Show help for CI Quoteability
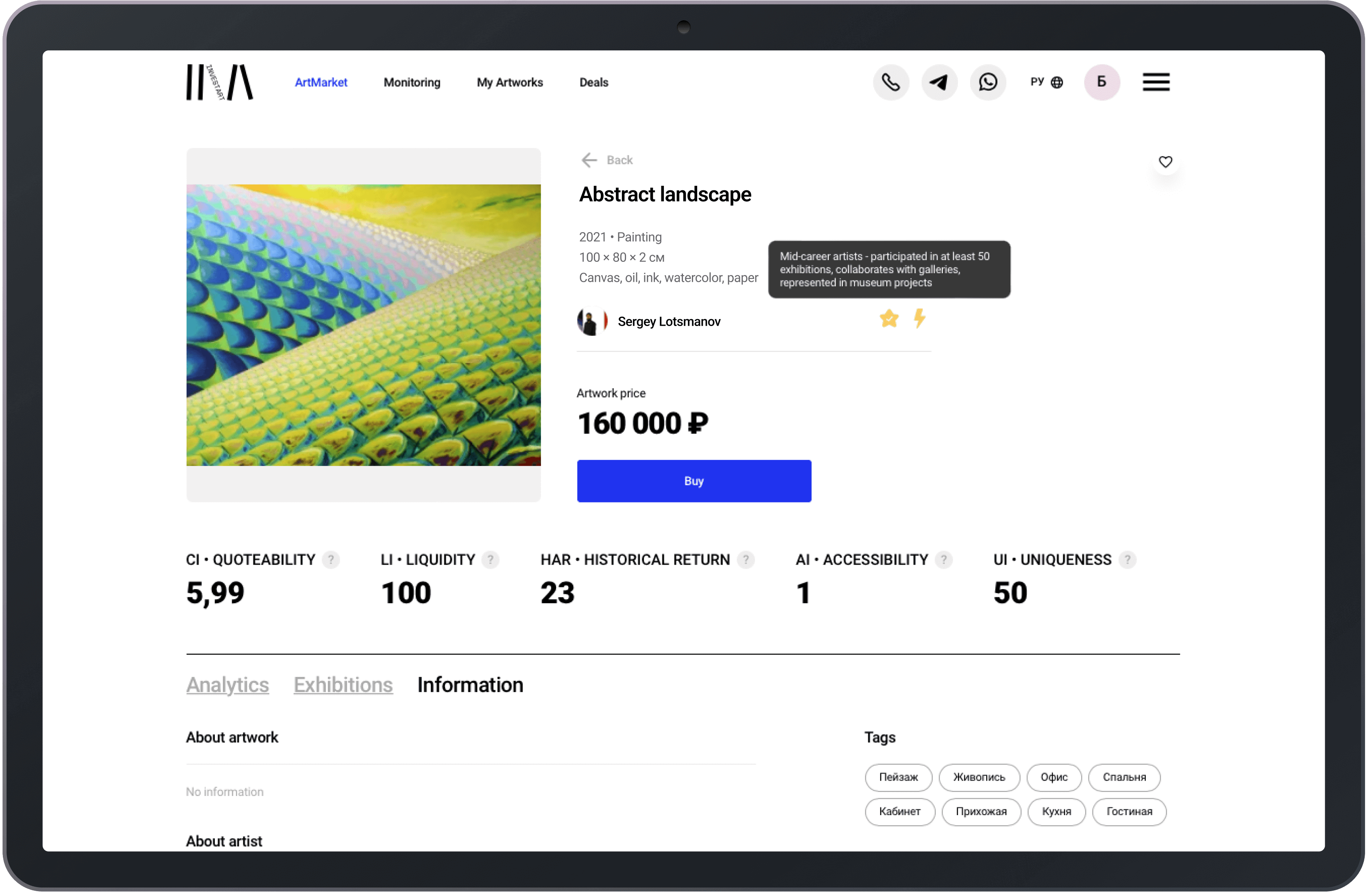 tap(330, 559)
